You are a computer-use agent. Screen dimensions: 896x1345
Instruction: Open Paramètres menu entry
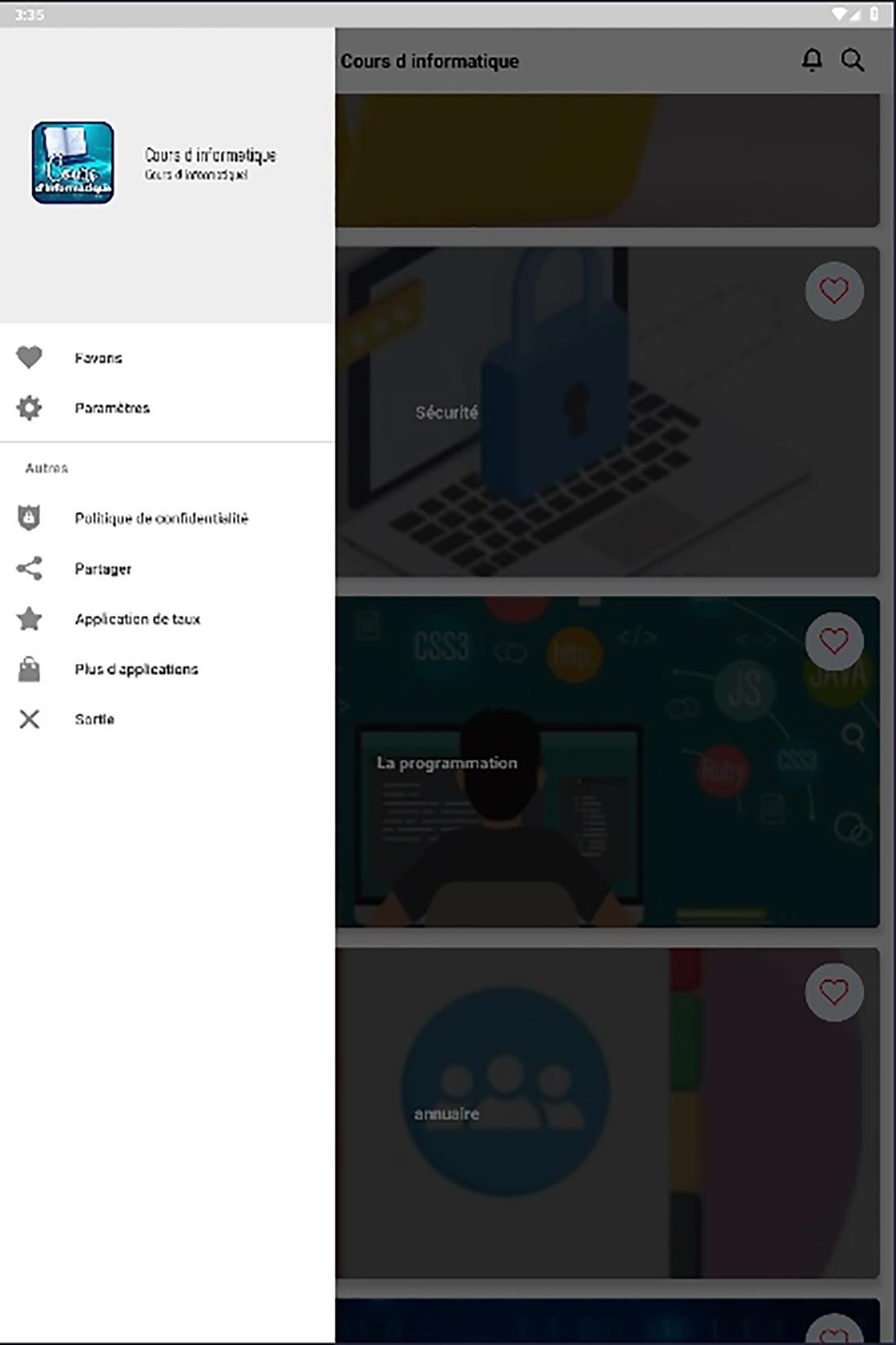click(x=167, y=408)
